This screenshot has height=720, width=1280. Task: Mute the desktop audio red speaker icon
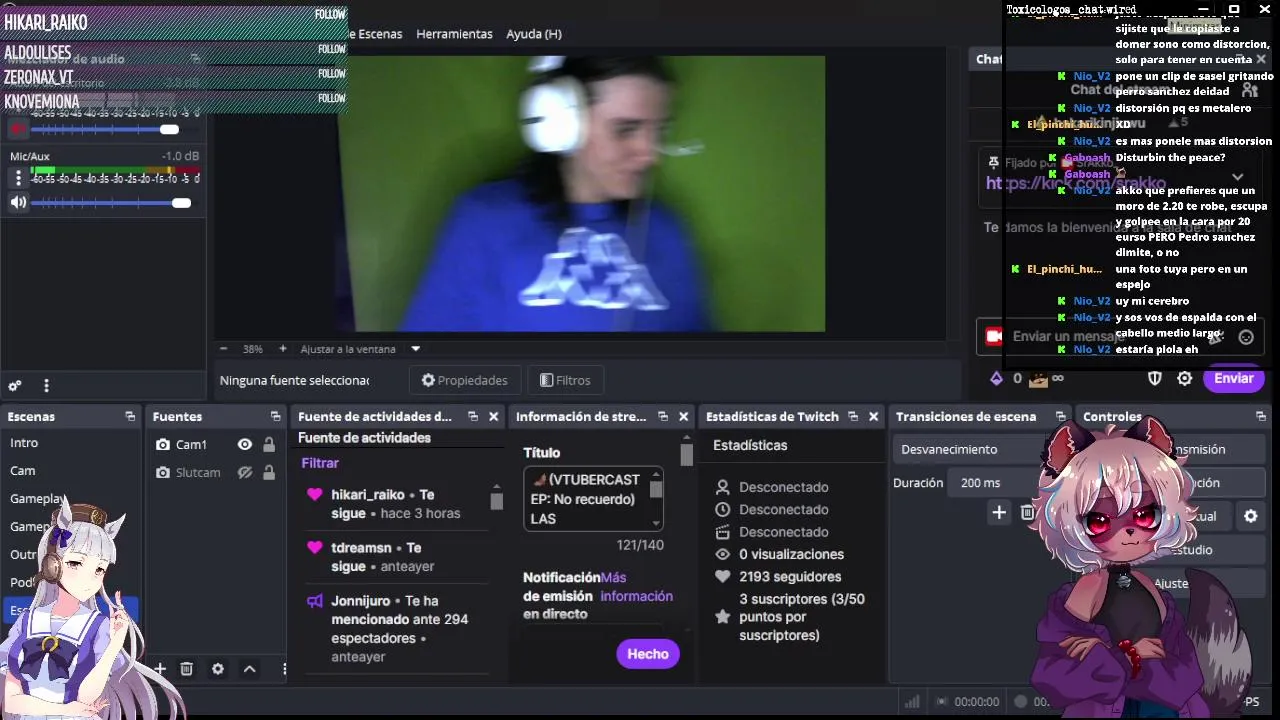pyautogui.click(x=18, y=129)
